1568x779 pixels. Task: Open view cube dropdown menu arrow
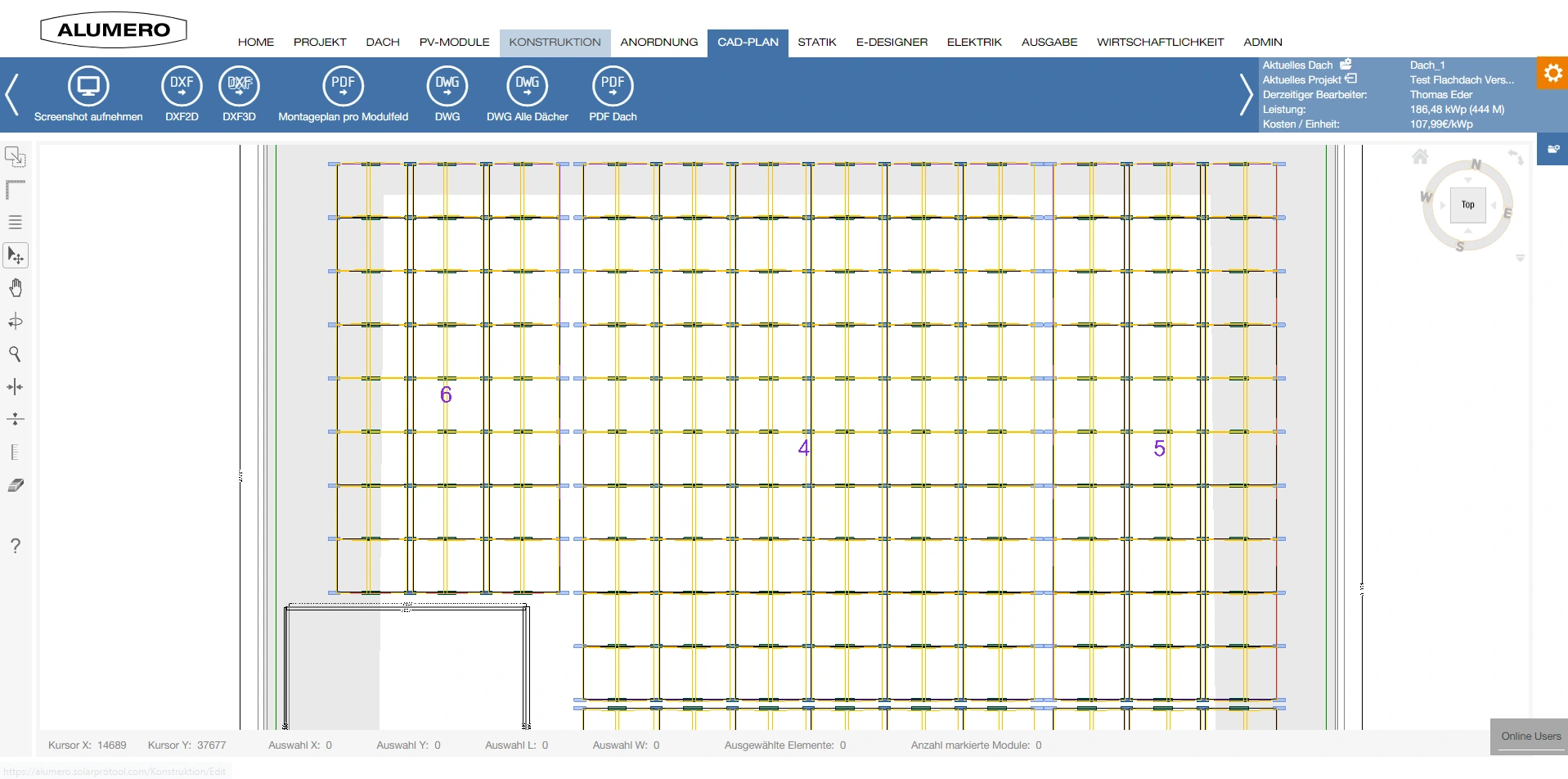1520,259
